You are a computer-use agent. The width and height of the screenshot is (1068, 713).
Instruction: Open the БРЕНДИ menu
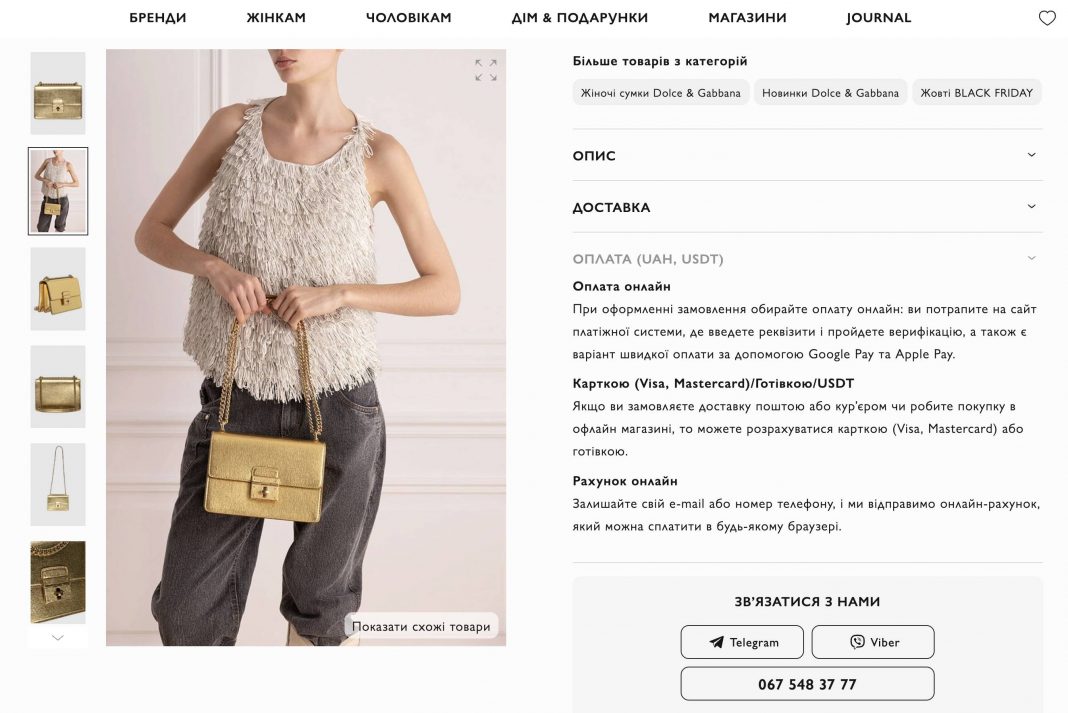coord(157,18)
